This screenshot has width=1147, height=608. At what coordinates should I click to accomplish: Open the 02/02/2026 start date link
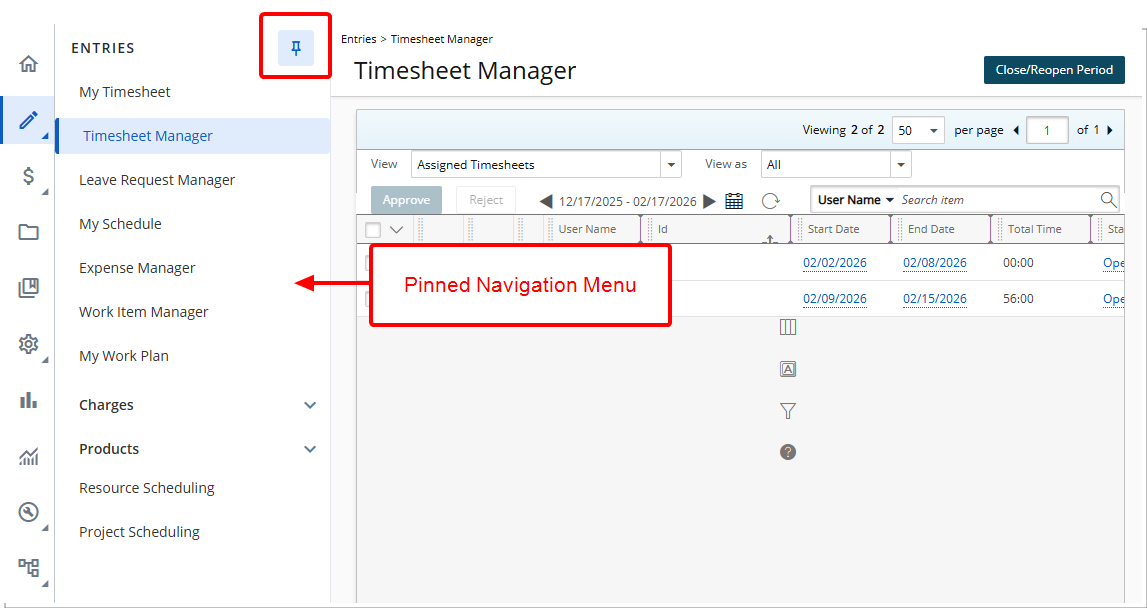click(835, 263)
